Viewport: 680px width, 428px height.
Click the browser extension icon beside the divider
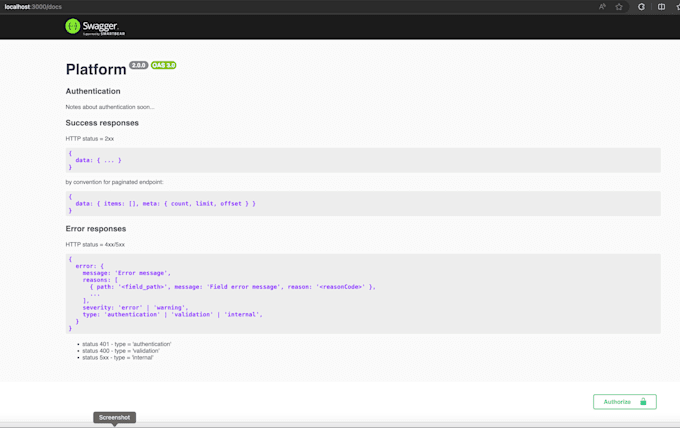(x=641, y=7)
